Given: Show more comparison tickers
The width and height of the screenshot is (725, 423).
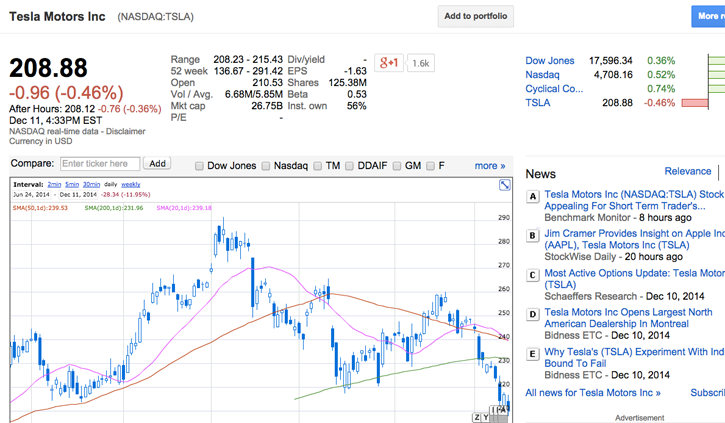Looking at the screenshot, I should [x=490, y=166].
